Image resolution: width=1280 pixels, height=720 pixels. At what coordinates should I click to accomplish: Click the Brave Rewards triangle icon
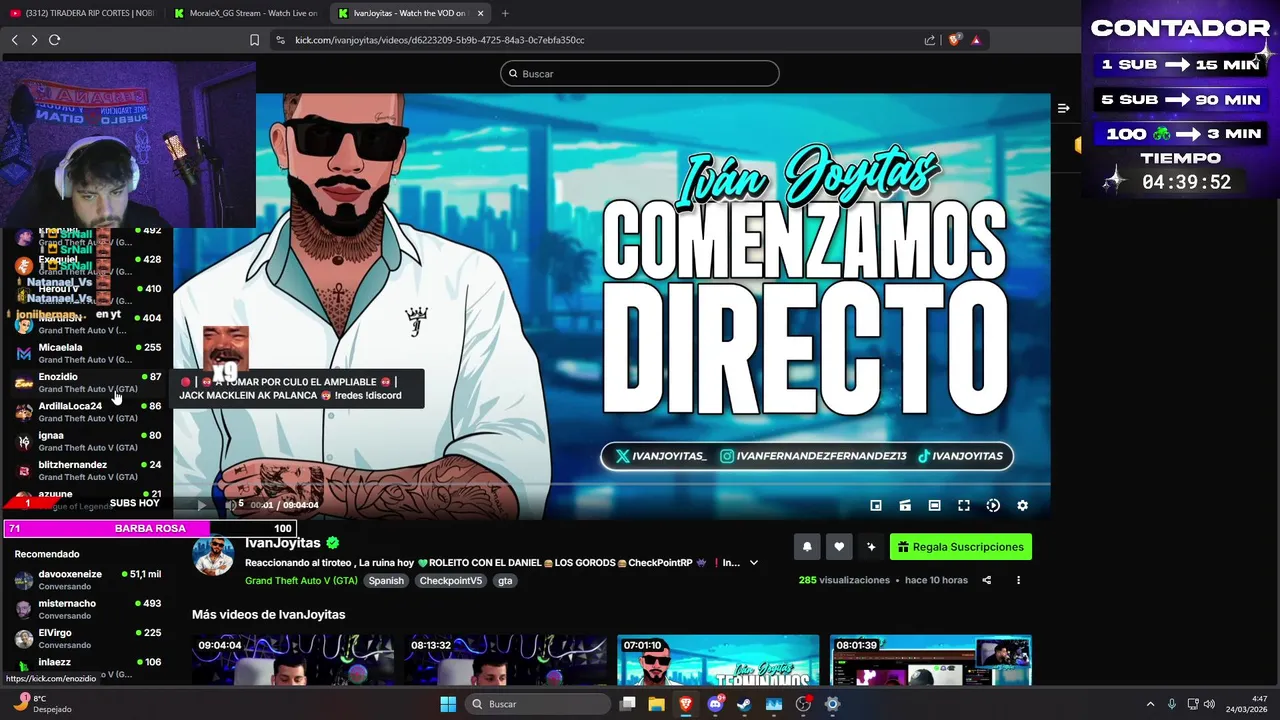click(976, 40)
